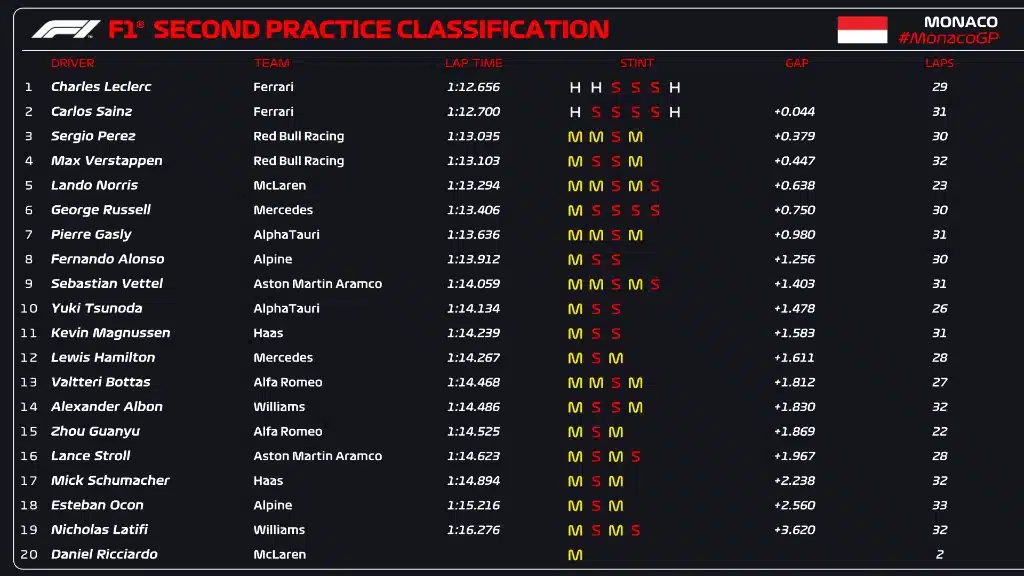Click the MONACO title text

pos(960,22)
